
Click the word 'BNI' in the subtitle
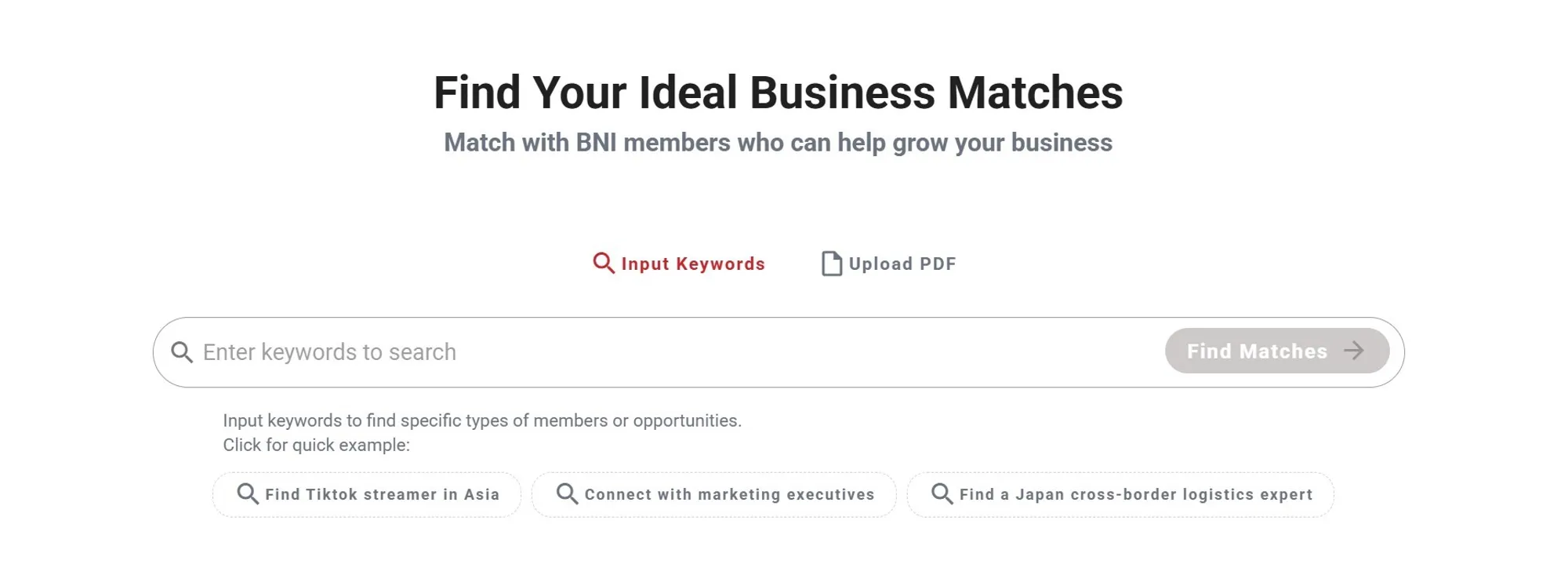click(596, 143)
